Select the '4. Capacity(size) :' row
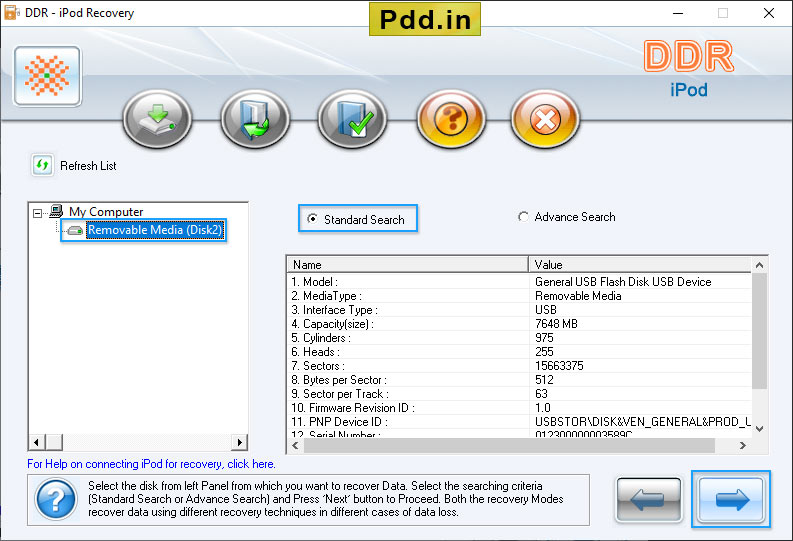This screenshot has width=793, height=541. (519, 324)
